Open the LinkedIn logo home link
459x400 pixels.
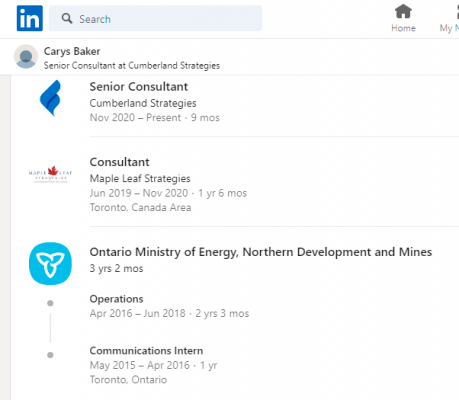(30, 18)
